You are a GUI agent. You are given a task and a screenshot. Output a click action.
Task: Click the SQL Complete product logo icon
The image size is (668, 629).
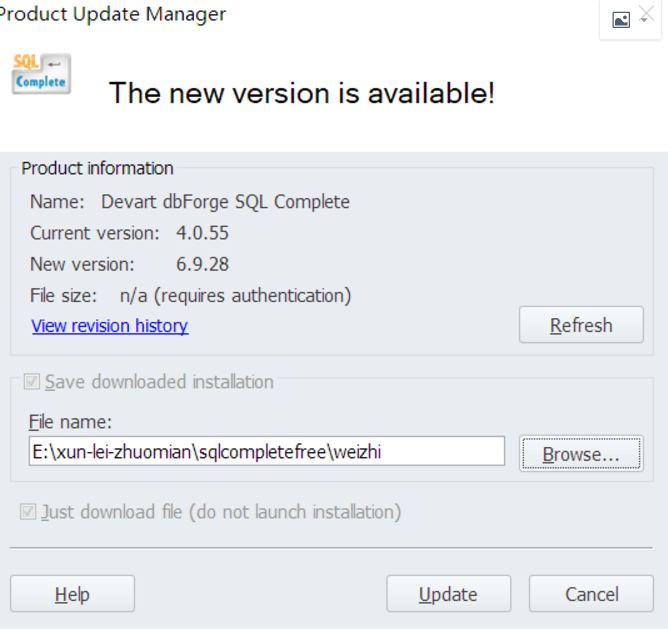point(41,73)
